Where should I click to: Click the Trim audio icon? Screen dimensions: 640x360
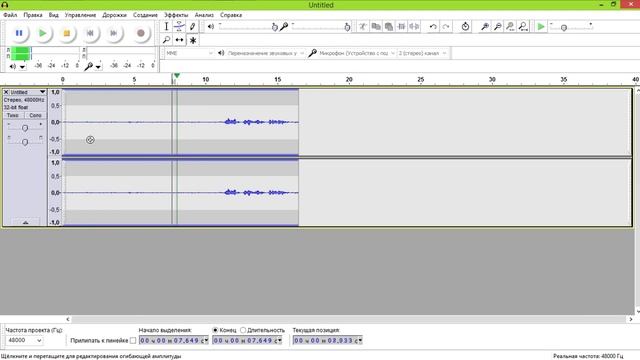coord(402,27)
